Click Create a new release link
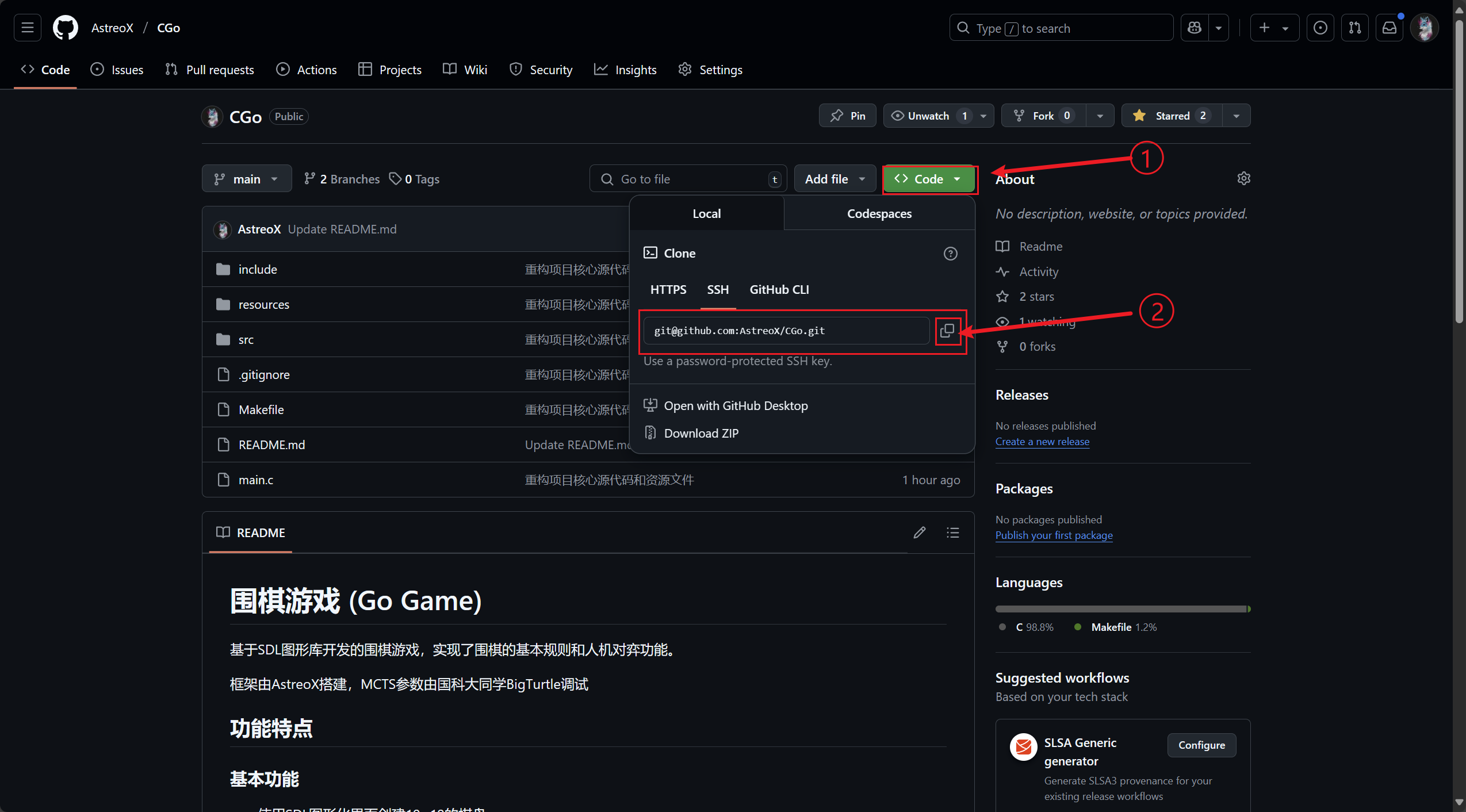This screenshot has width=1466, height=812. click(x=1042, y=441)
